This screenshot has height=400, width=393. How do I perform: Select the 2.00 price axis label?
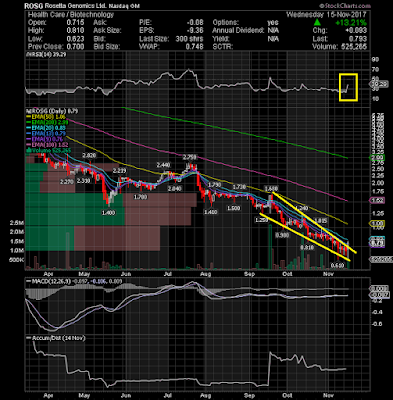pos(378,183)
